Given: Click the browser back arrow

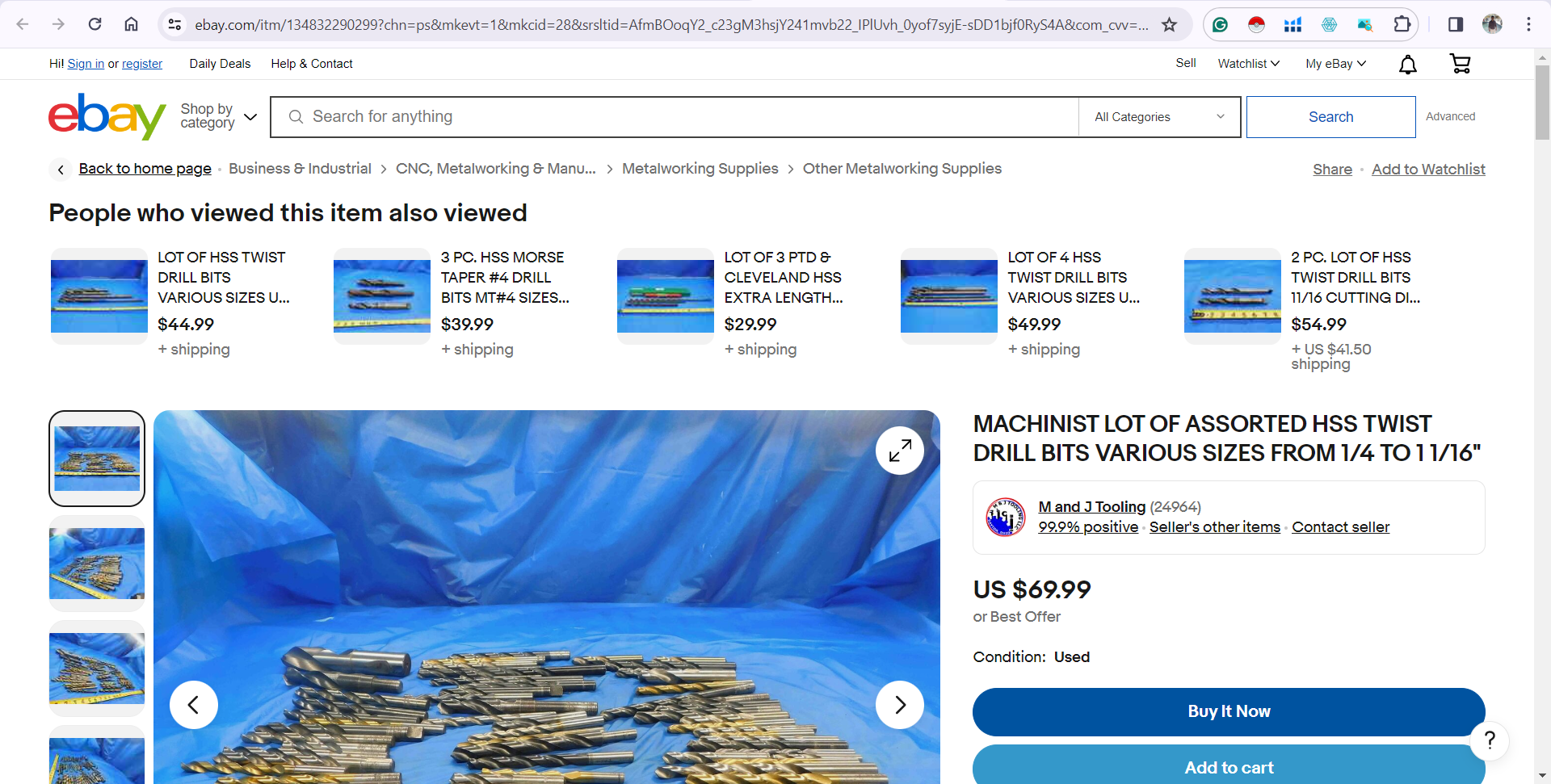Looking at the screenshot, I should 23,24.
